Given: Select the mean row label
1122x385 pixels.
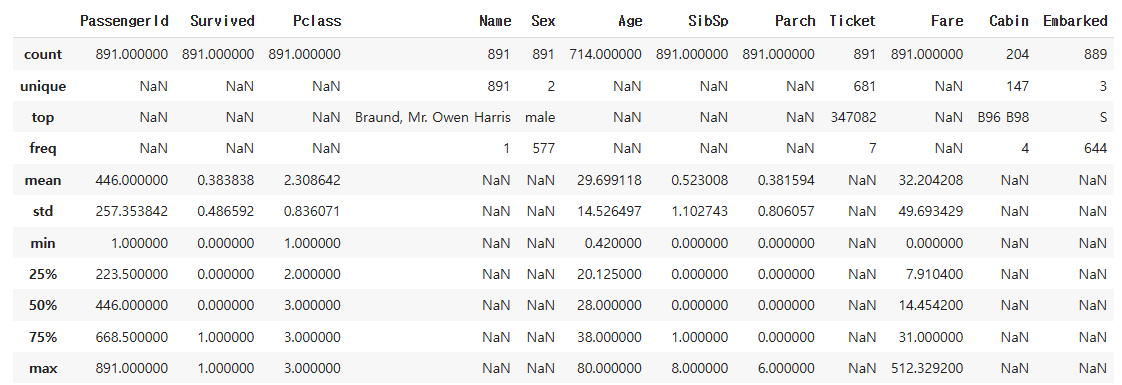Looking at the screenshot, I should [43, 180].
